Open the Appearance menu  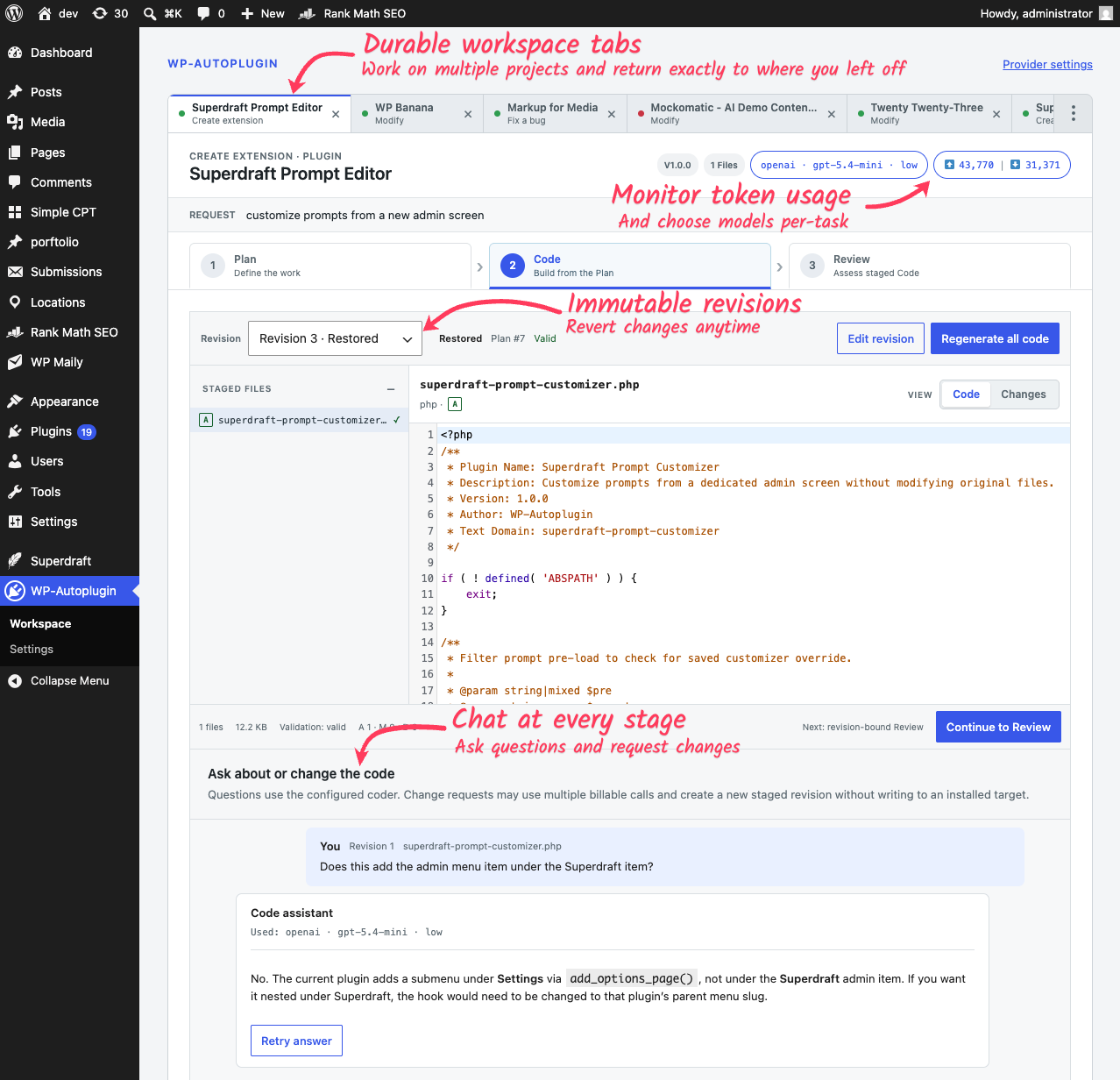pos(69,401)
